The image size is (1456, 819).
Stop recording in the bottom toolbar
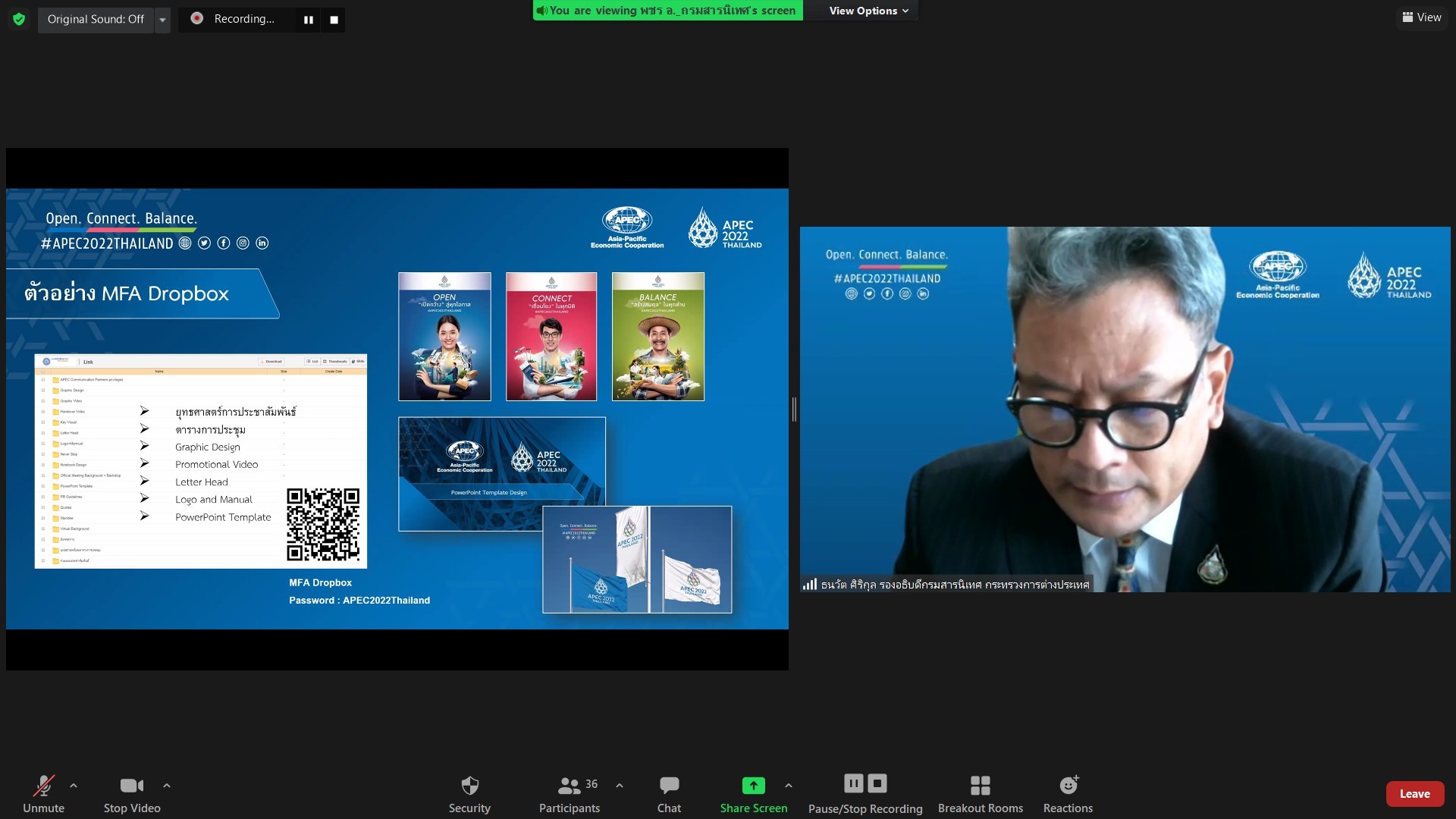click(x=877, y=783)
